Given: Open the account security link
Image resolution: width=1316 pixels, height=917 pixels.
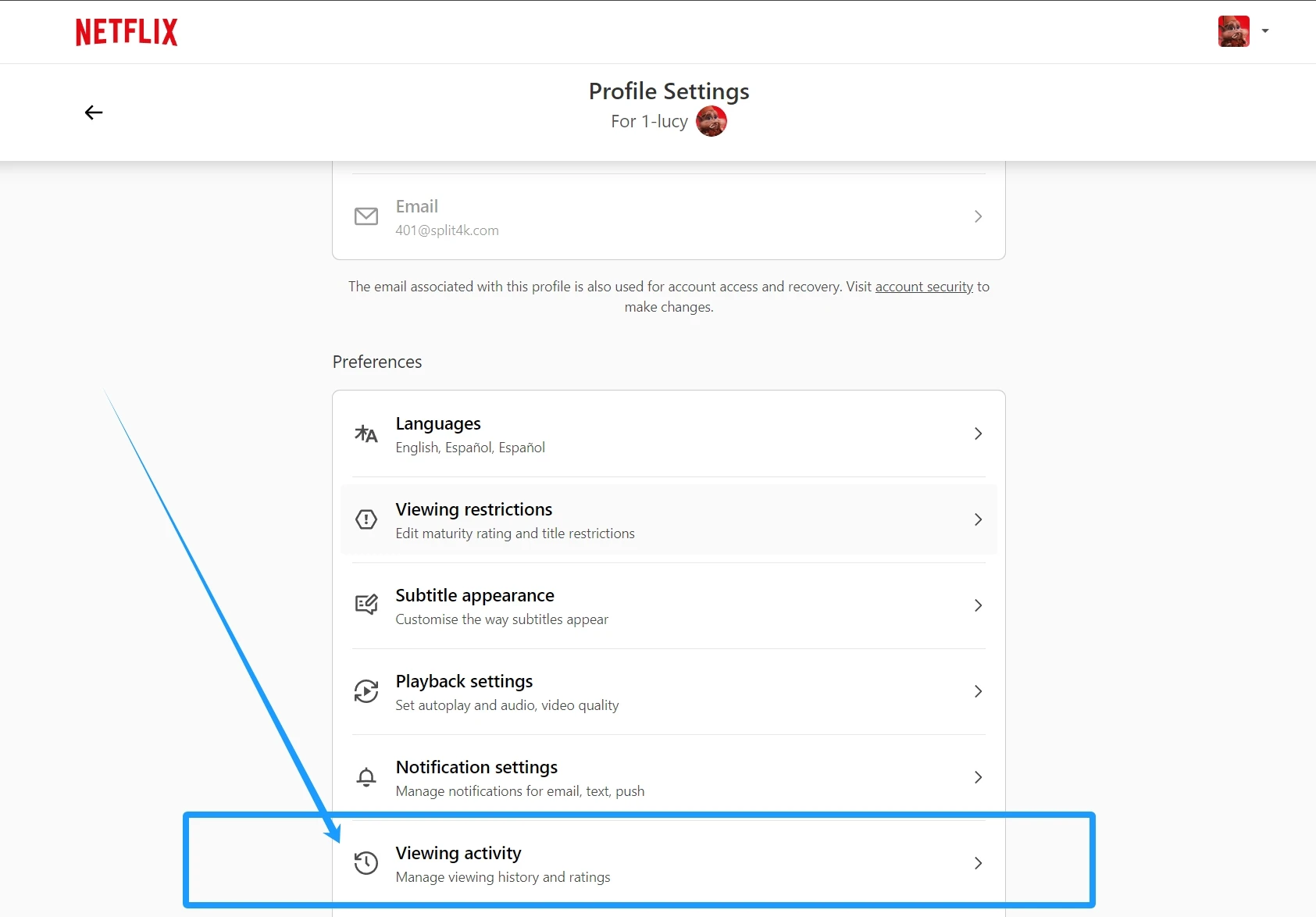Looking at the screenshot, I should point(924,287).
